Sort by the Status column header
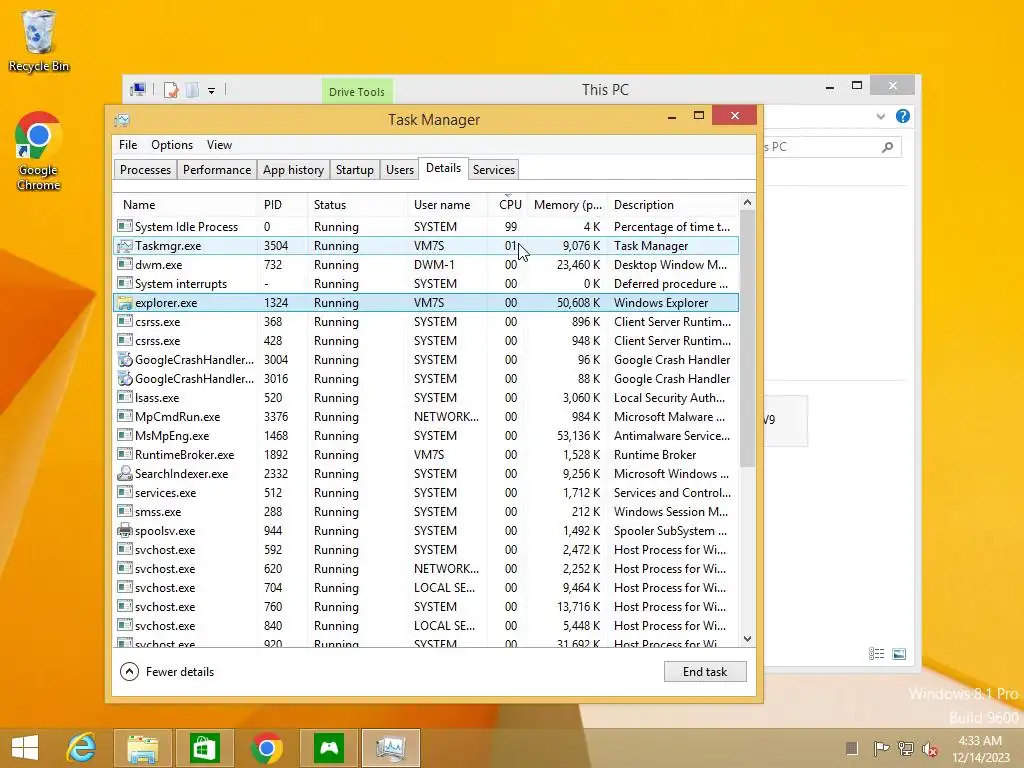The height and width of the screenshot is (768, 1024). [x=357, y=205]
